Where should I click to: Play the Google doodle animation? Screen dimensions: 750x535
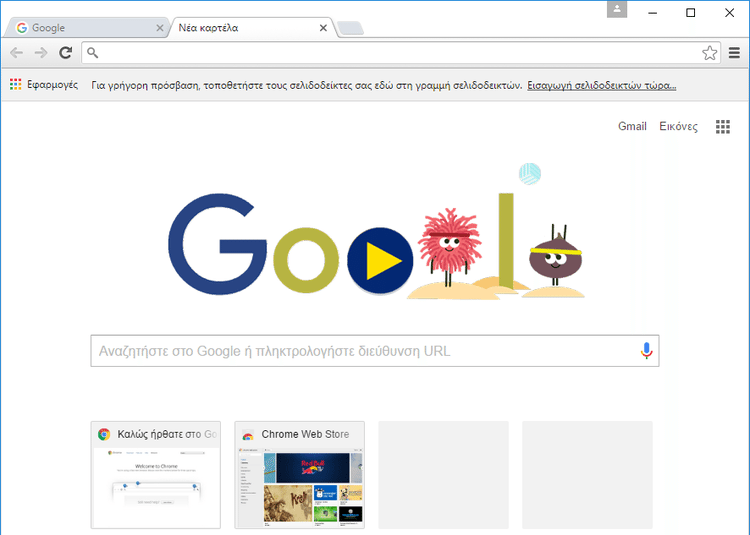pos(380,261)
